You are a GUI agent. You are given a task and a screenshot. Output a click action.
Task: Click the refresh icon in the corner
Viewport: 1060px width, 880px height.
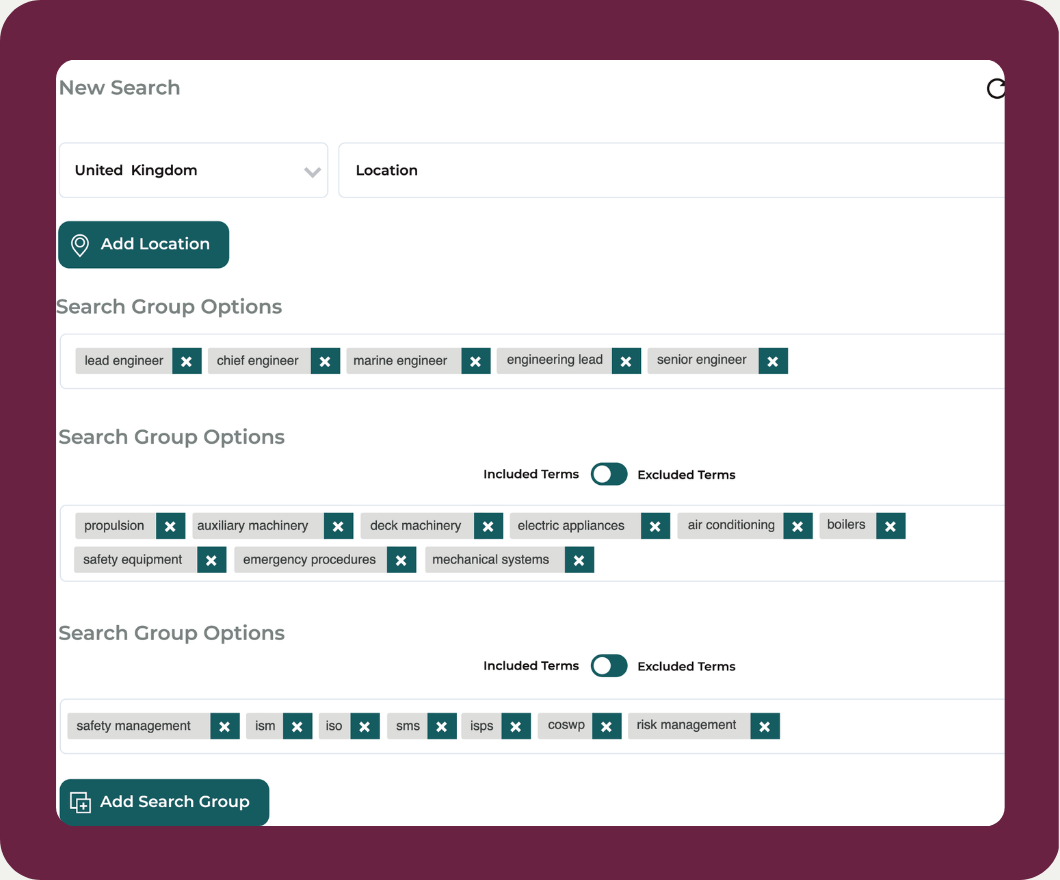[996, 89]
